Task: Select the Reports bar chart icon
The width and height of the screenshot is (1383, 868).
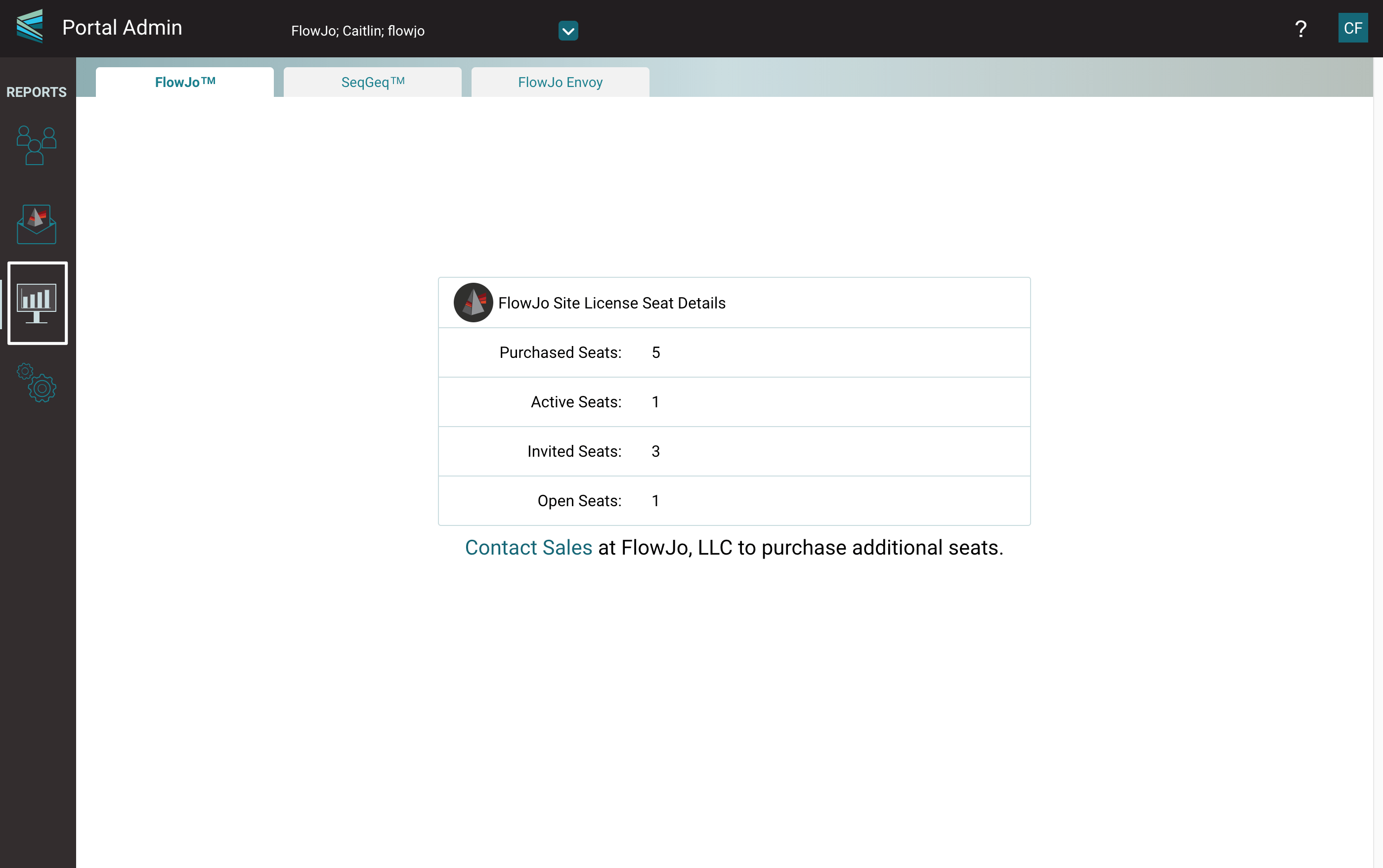Action: [x=37, y=303]
